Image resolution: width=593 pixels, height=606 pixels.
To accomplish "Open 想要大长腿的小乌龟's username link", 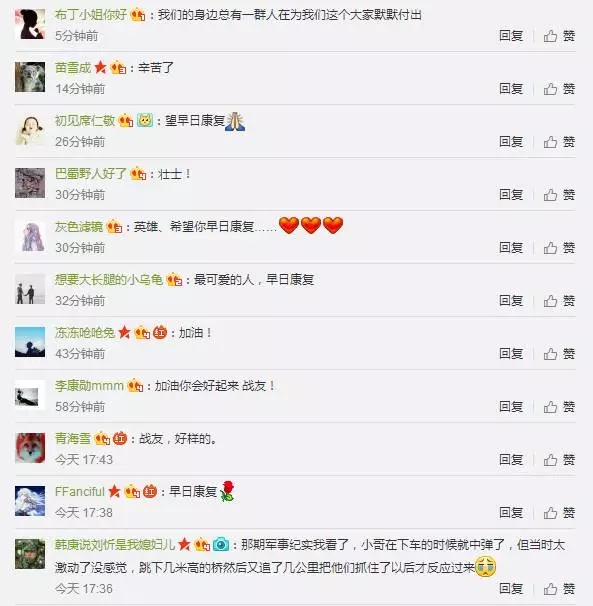I will 109,279.
